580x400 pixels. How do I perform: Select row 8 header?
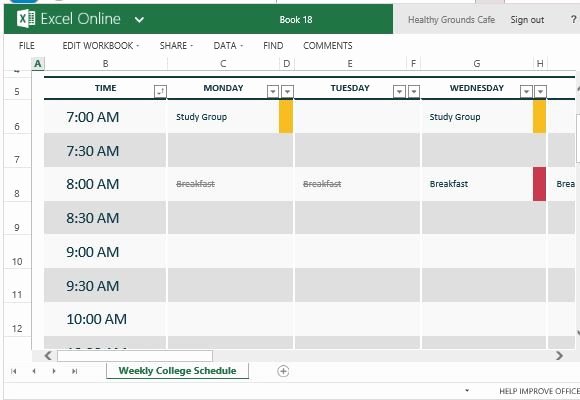coord(17,185)
